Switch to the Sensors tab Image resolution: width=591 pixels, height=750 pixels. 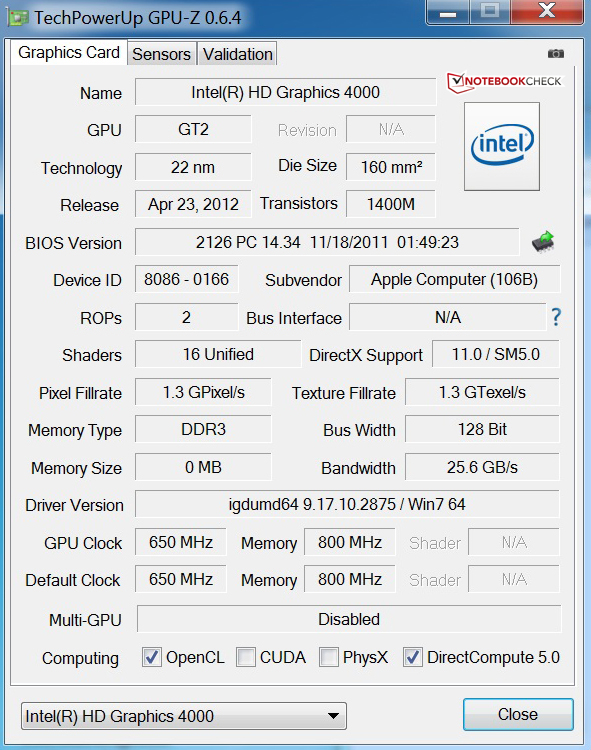click(162, 54)
